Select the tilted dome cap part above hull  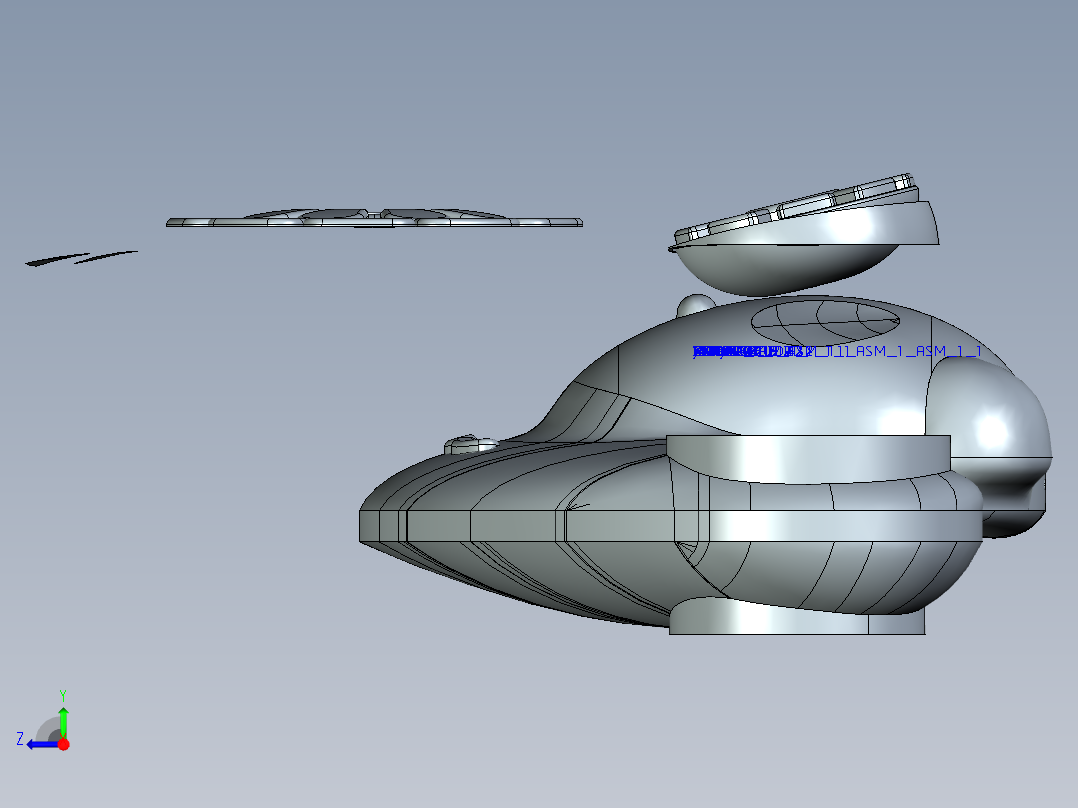[803, 237]
